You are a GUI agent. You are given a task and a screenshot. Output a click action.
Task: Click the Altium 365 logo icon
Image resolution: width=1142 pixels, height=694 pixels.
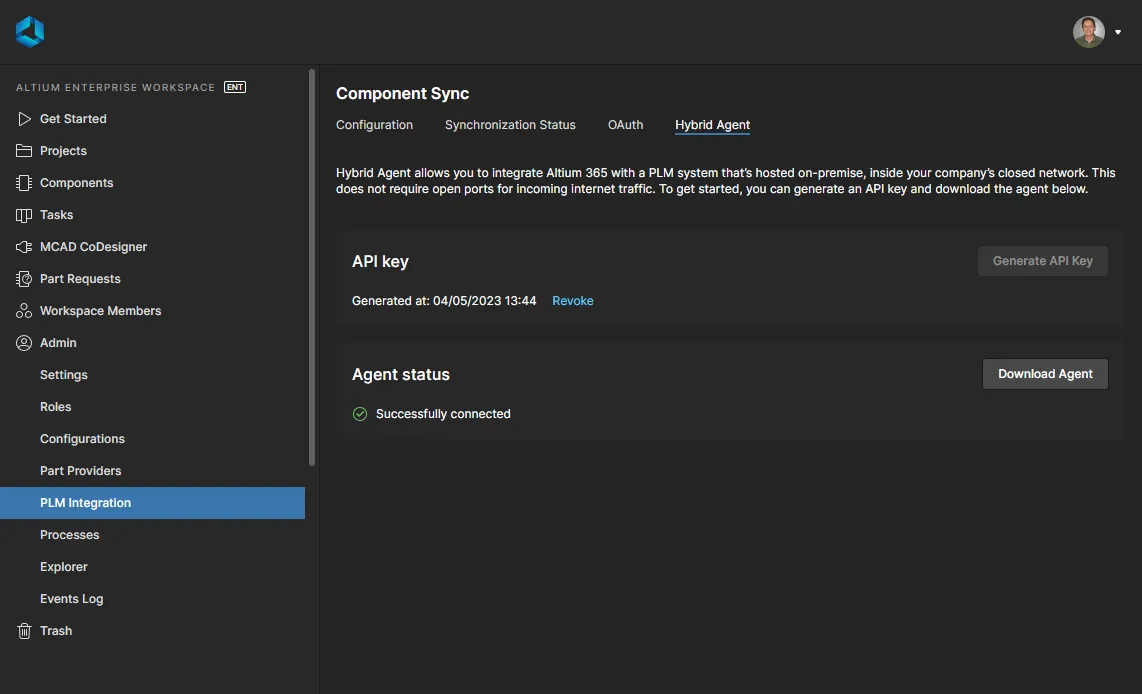30,31
